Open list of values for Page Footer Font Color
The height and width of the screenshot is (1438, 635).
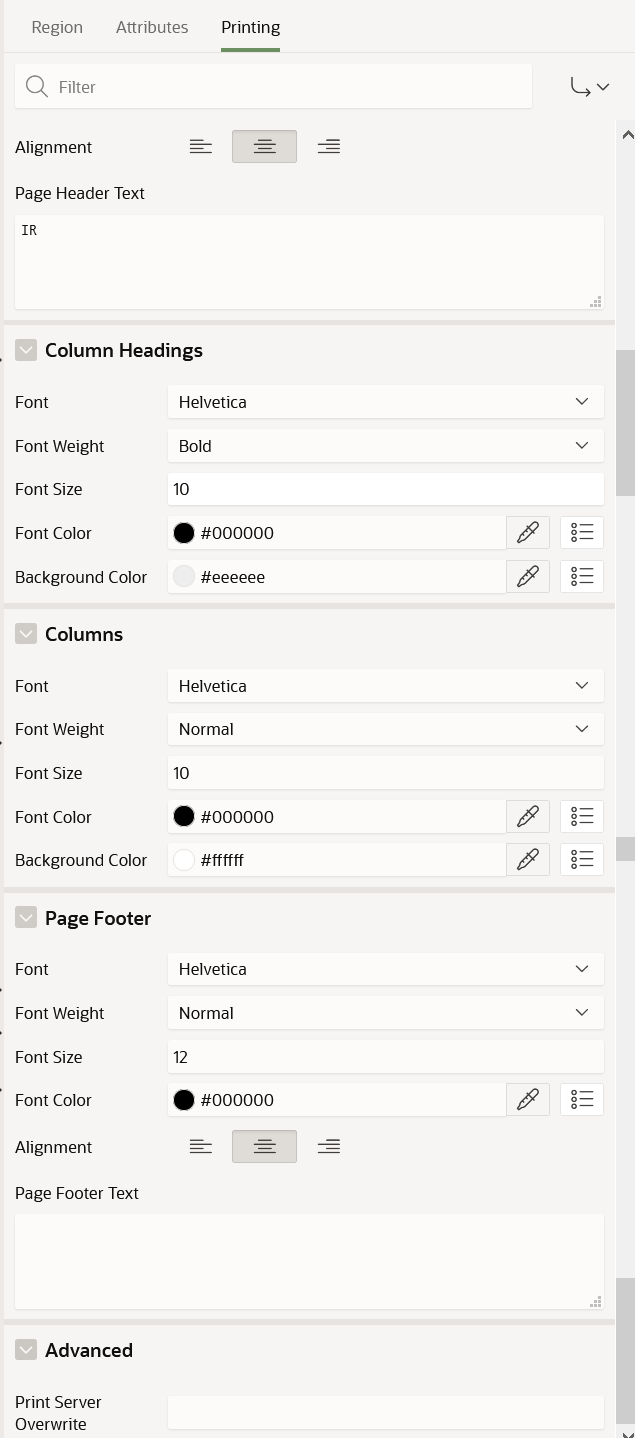point(582,1100)
